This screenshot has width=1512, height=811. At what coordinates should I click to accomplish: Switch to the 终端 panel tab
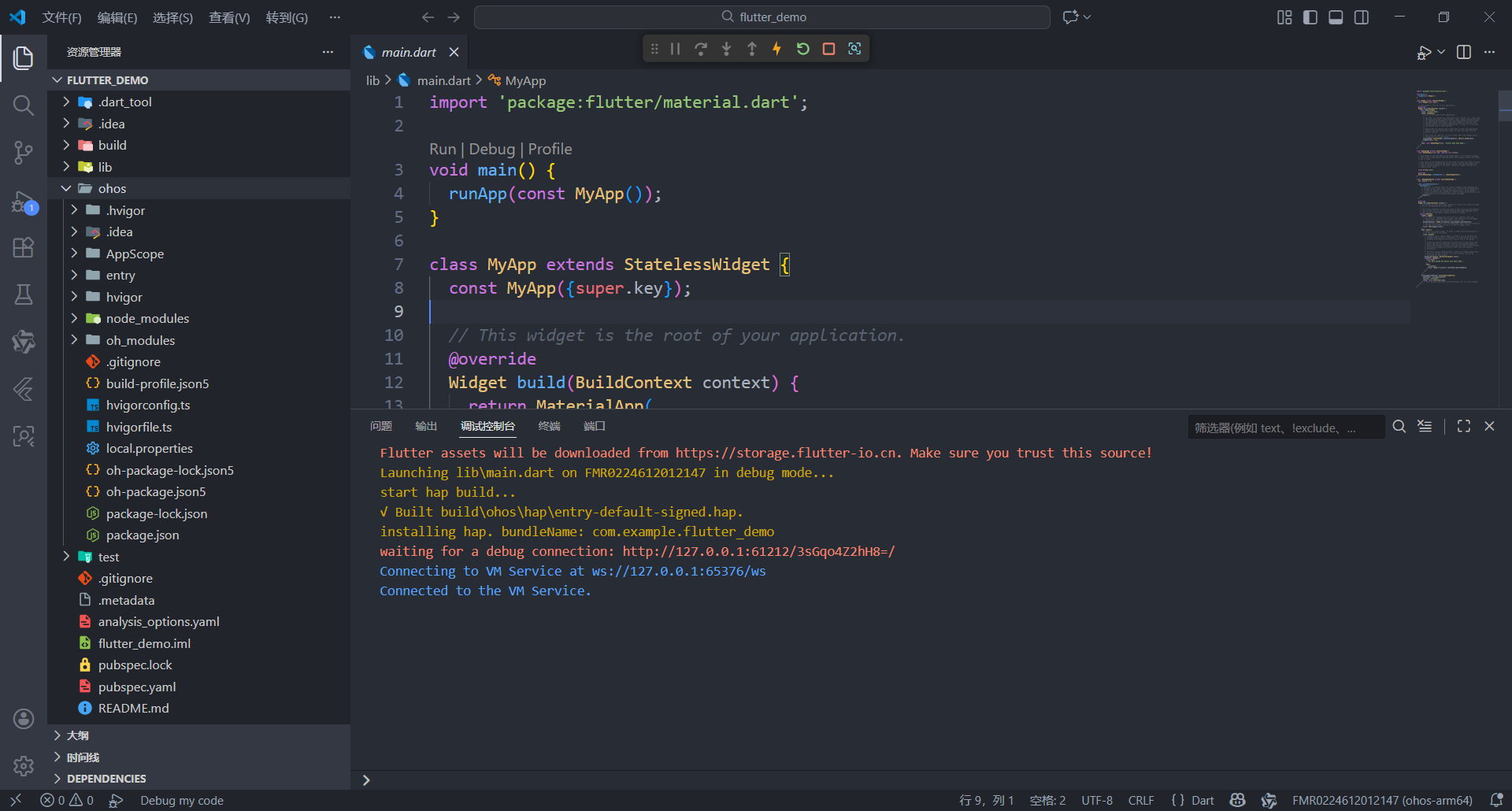(549, 426)
